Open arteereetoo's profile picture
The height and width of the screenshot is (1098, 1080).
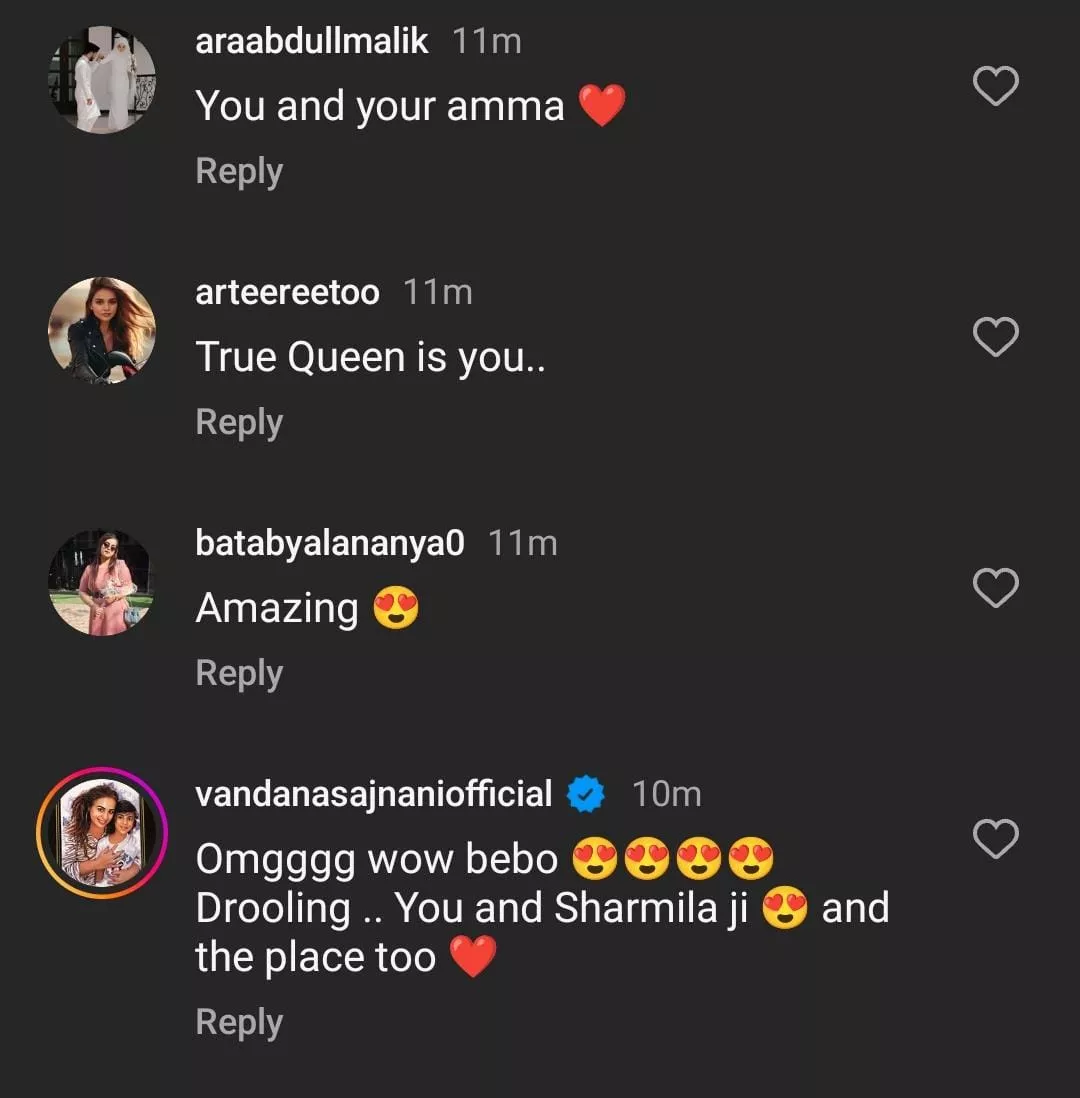[x=102, y=331]
